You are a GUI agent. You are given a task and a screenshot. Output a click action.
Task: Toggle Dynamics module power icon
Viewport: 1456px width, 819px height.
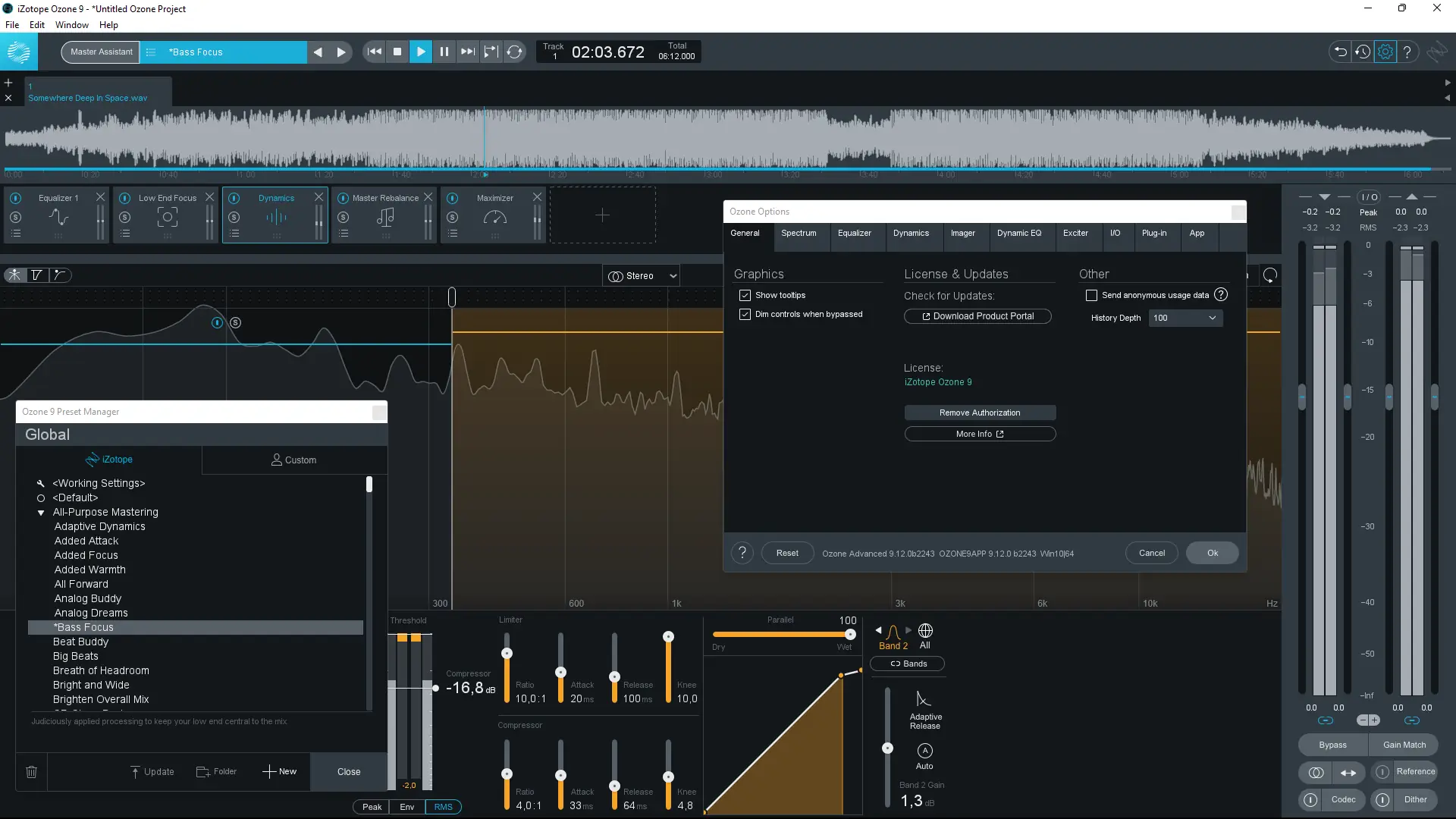click(x=234, y=198)
